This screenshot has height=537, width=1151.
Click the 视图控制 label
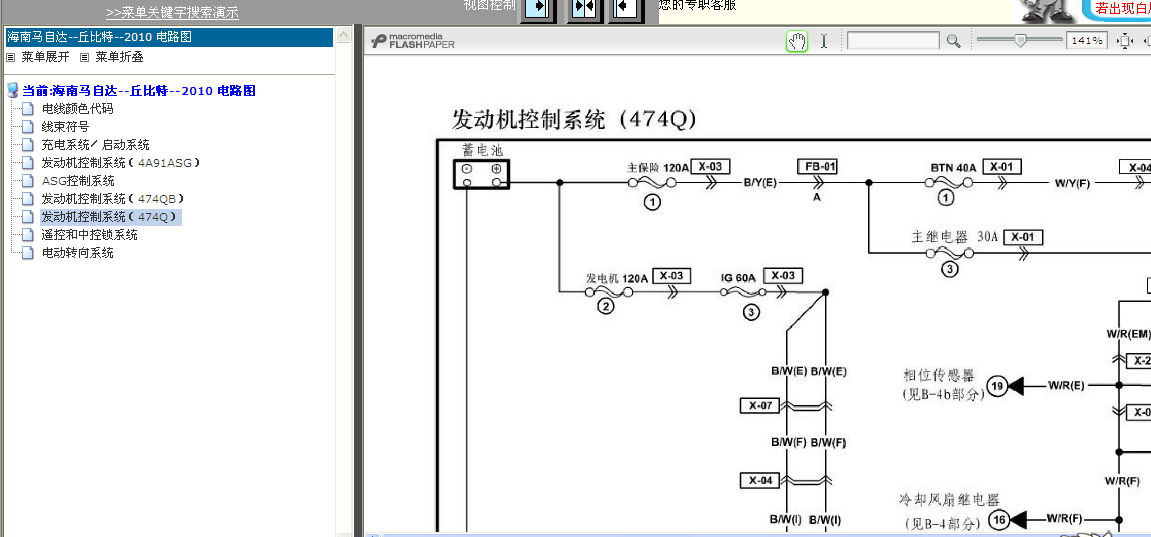coord(490,6)
